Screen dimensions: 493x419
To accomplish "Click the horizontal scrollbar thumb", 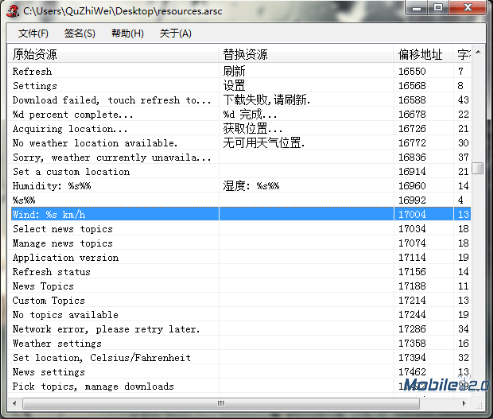I will click(x=221, y=403).
